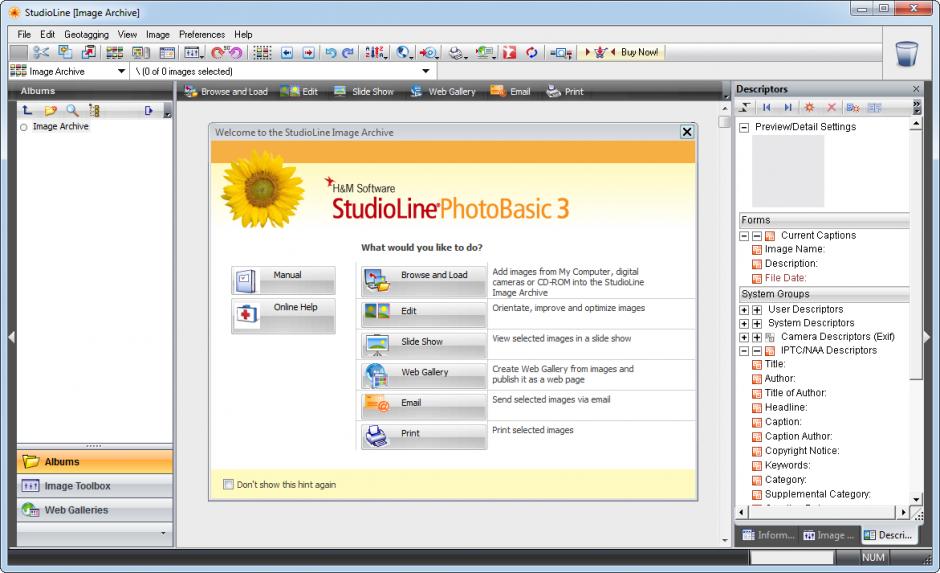This screenshot has height=573, width=940.
Task: Close the welcome dialog with X
Action: tap(687, 132)
